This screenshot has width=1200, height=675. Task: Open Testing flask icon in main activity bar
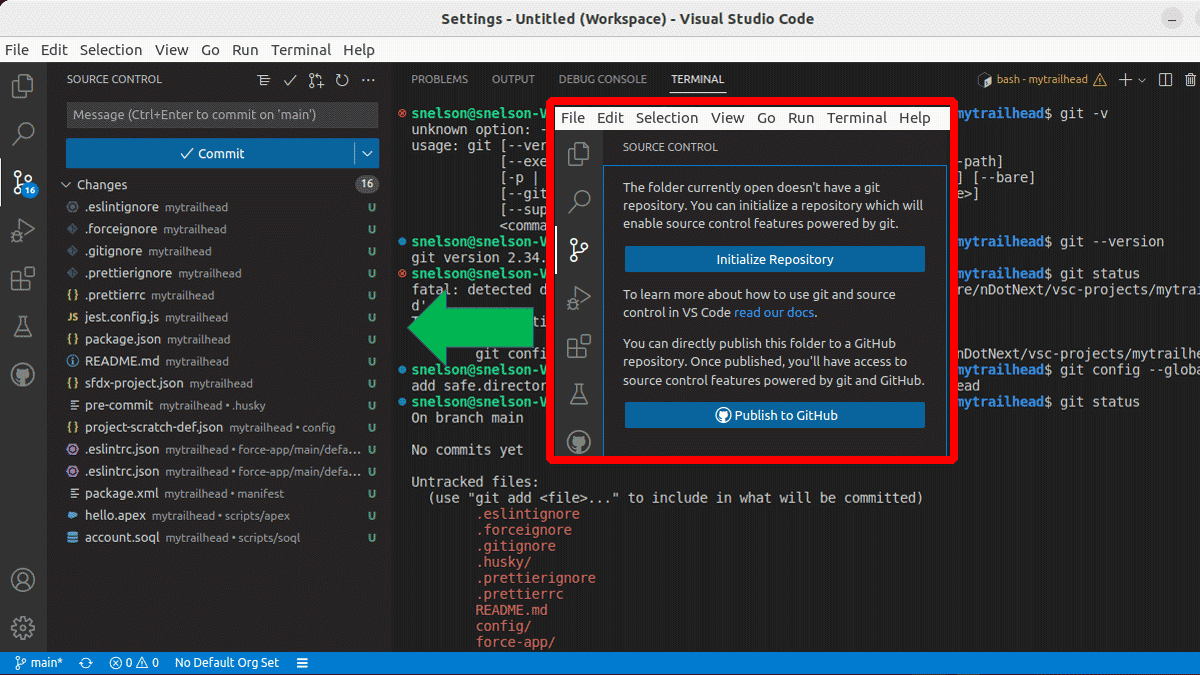pos(23,327)
